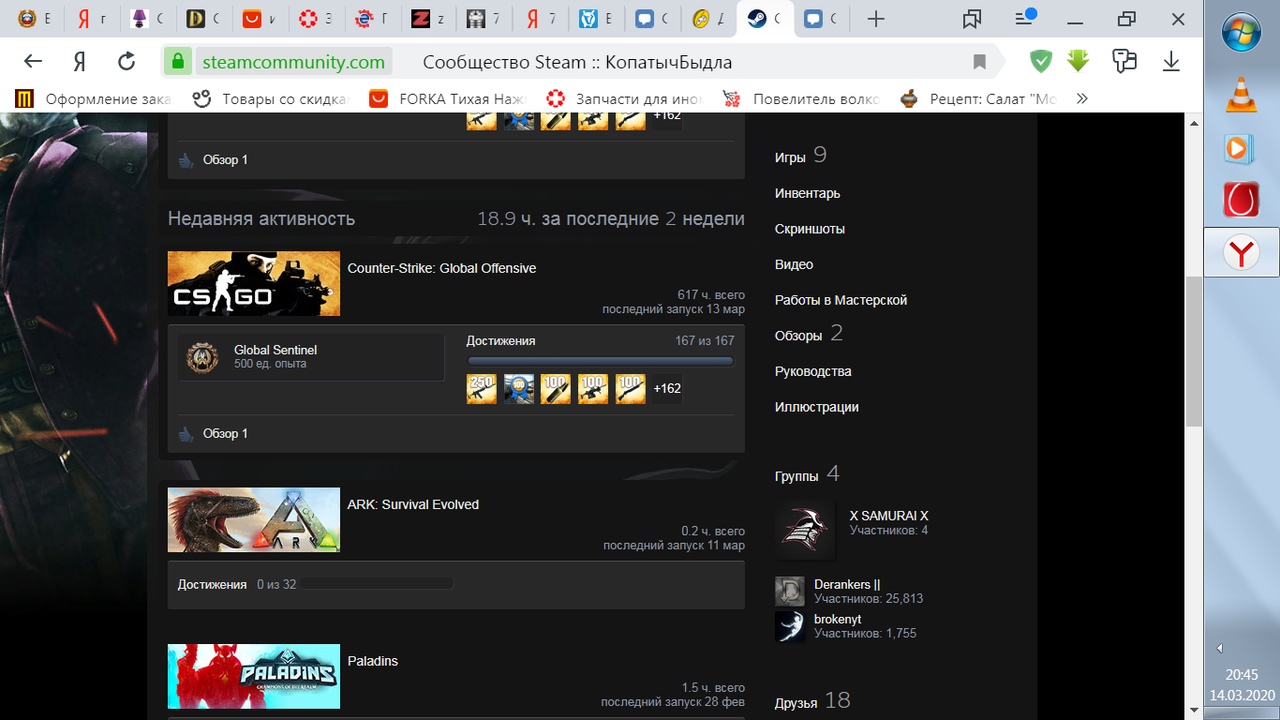
Task: Open the Инвентарь profile link
Action: click(807, 193)
